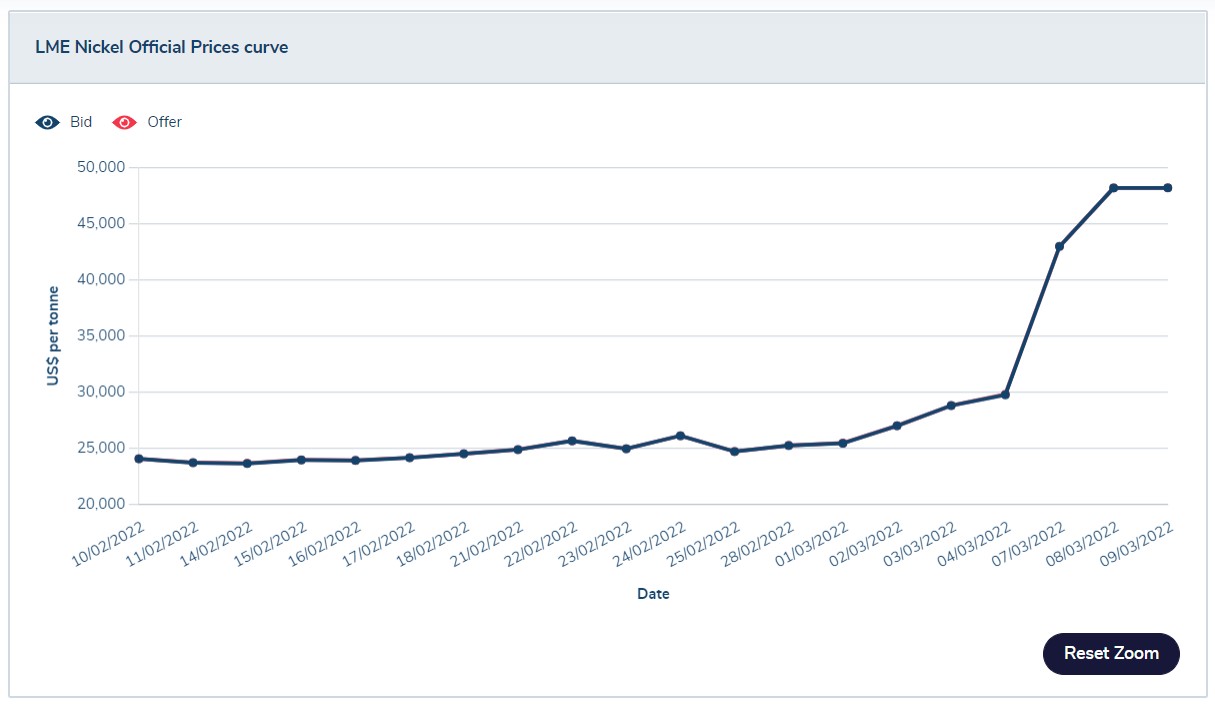Click the 30,000 y-axis label
Image resolution: width=1215 pixels, height=705 pixels.
pyautogui.click(x=100, y=392)
